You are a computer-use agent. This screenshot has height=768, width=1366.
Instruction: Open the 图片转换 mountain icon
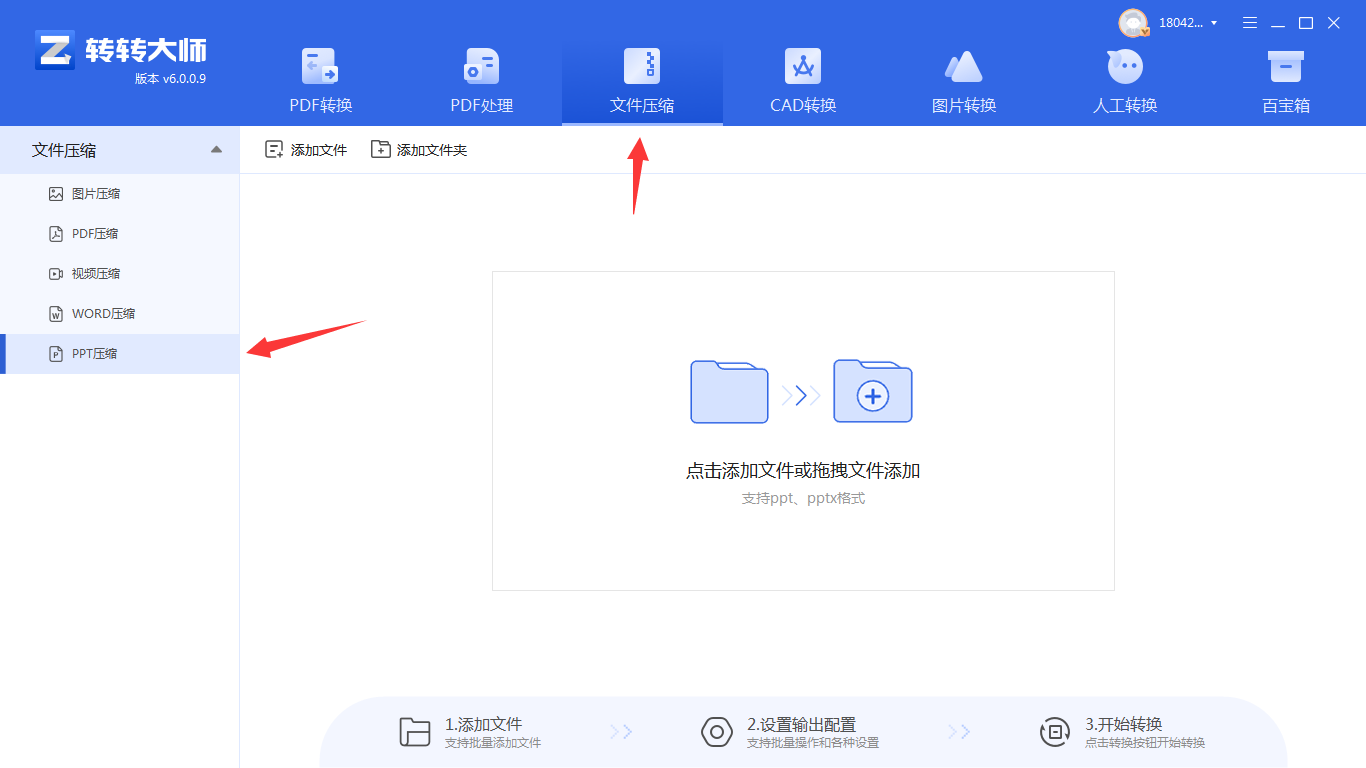[964, 66]
